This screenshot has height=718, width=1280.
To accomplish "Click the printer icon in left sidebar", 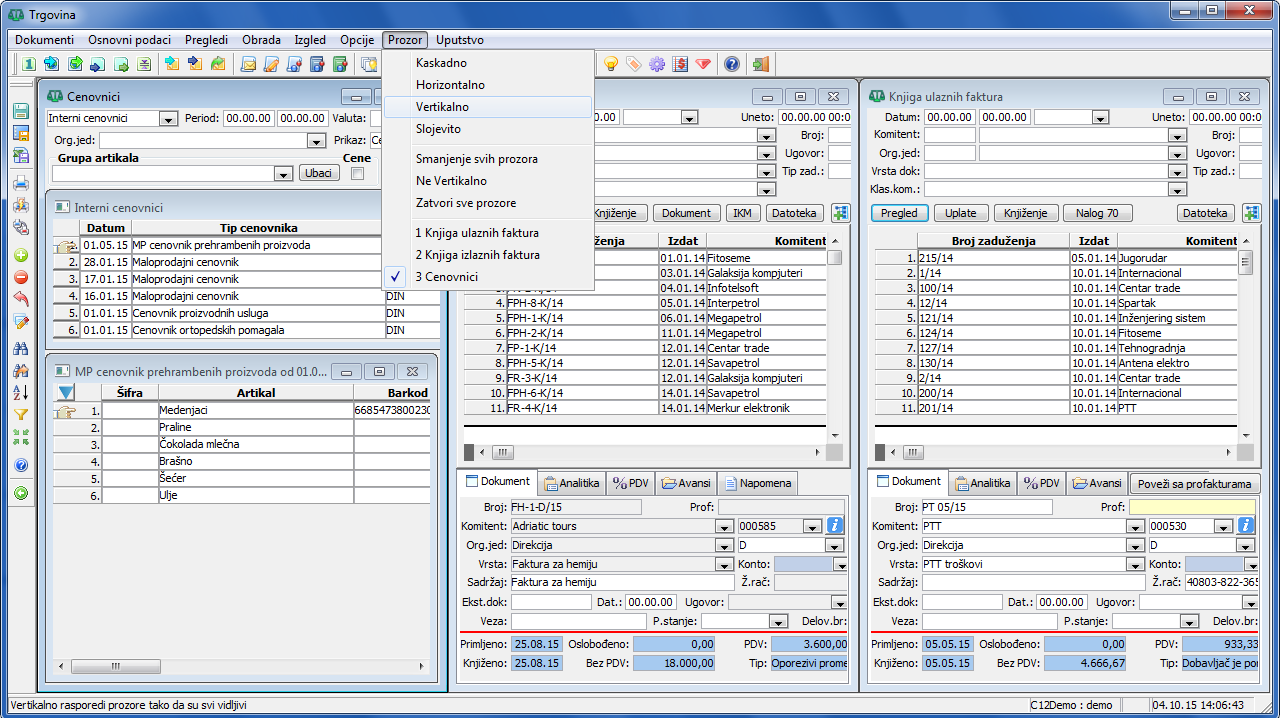I will [20, 183].
